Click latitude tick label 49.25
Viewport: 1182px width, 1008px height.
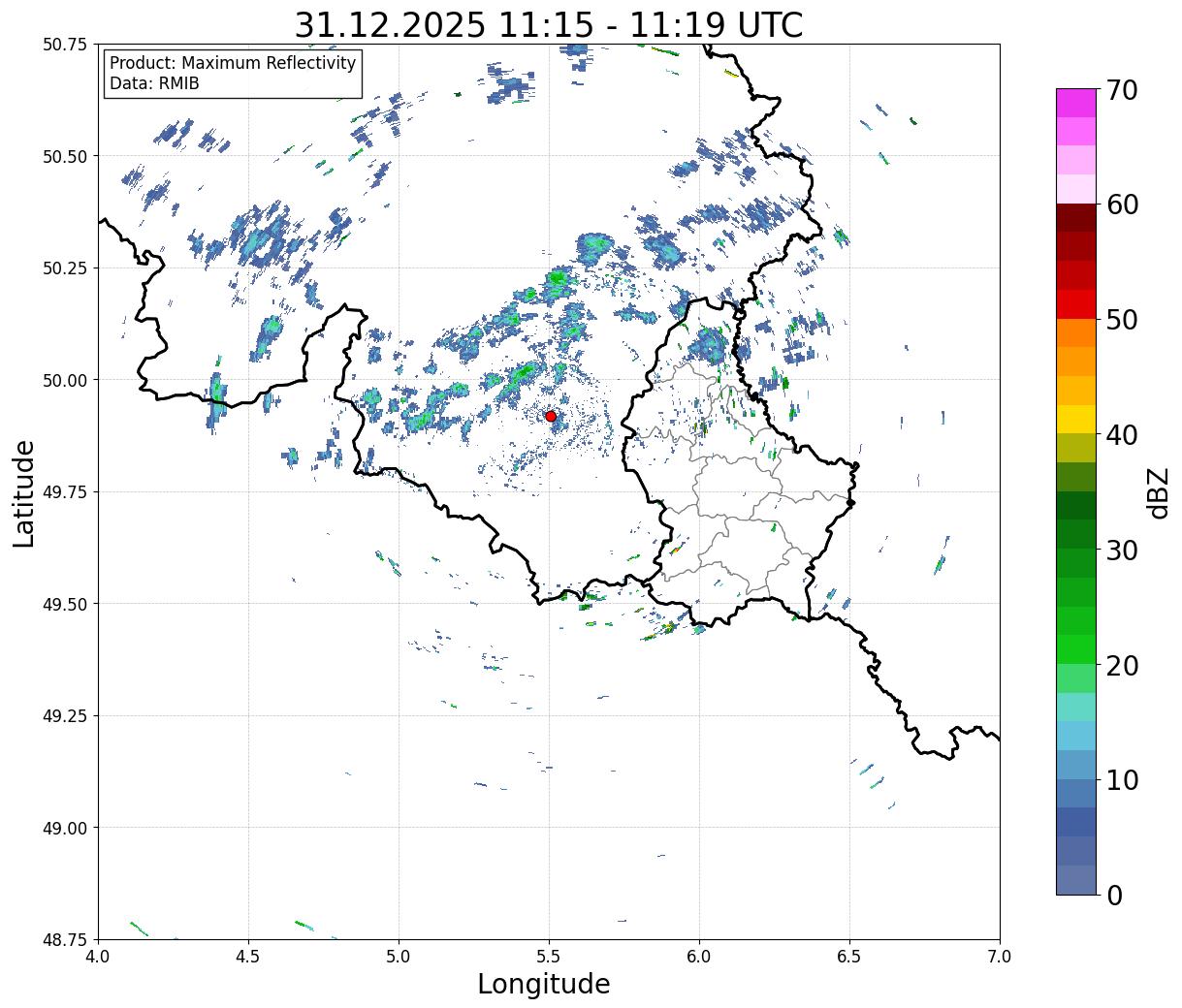click(x=65, y=716)
